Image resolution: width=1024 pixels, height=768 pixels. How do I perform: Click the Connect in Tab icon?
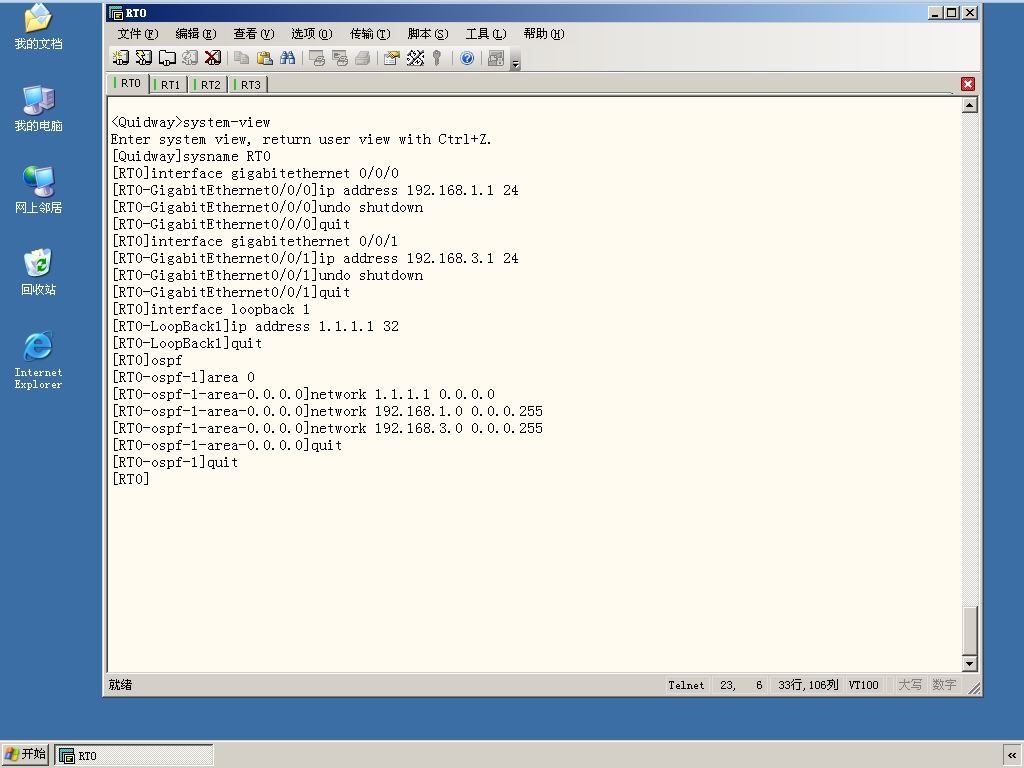click(167, 58)
